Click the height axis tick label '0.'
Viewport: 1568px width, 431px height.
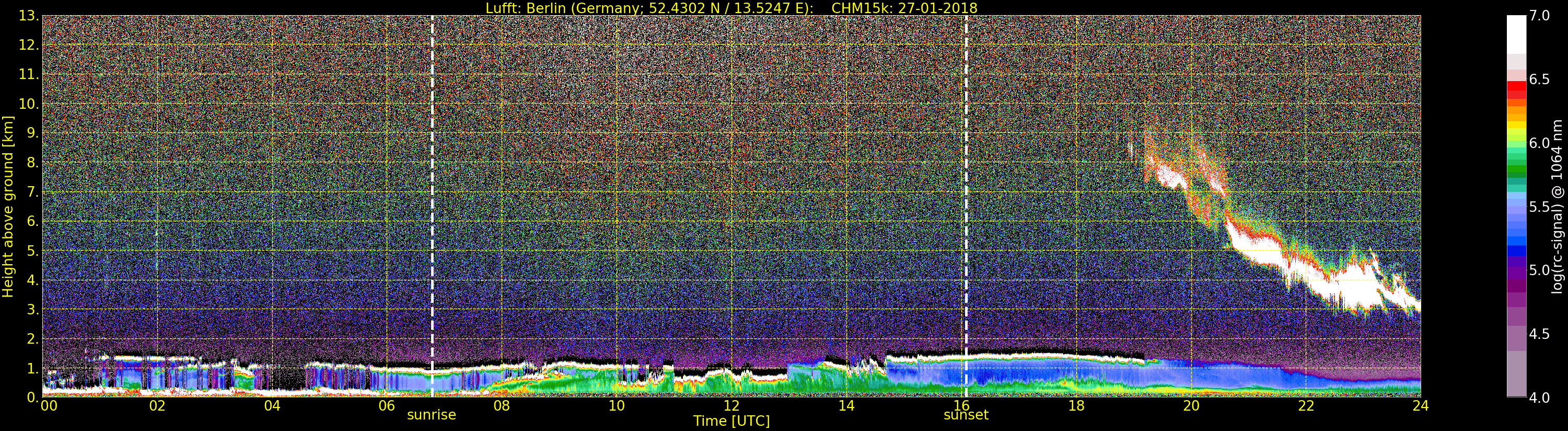point(33,397)
